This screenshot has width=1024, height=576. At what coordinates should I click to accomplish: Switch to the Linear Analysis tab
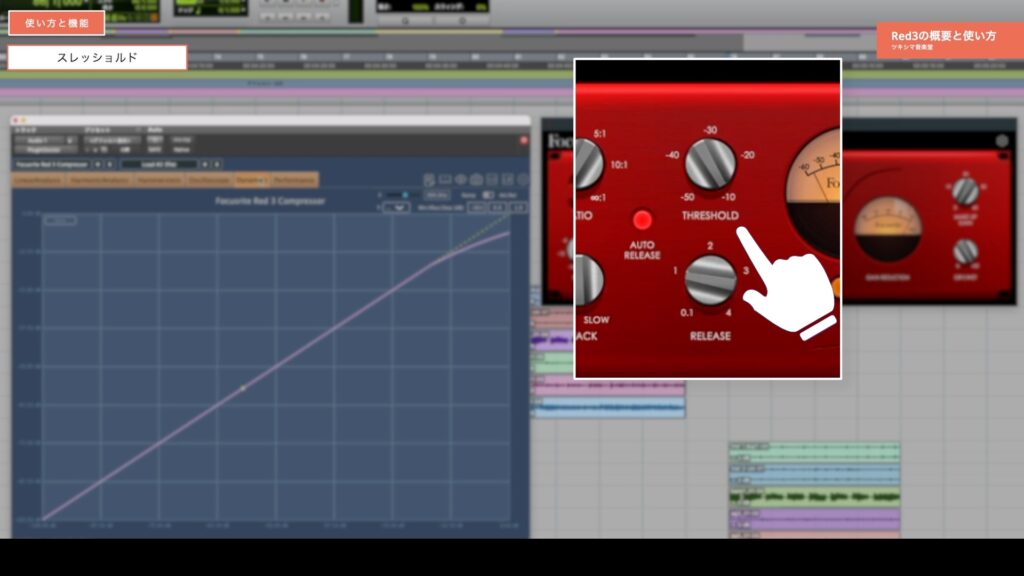coord(38,180)
